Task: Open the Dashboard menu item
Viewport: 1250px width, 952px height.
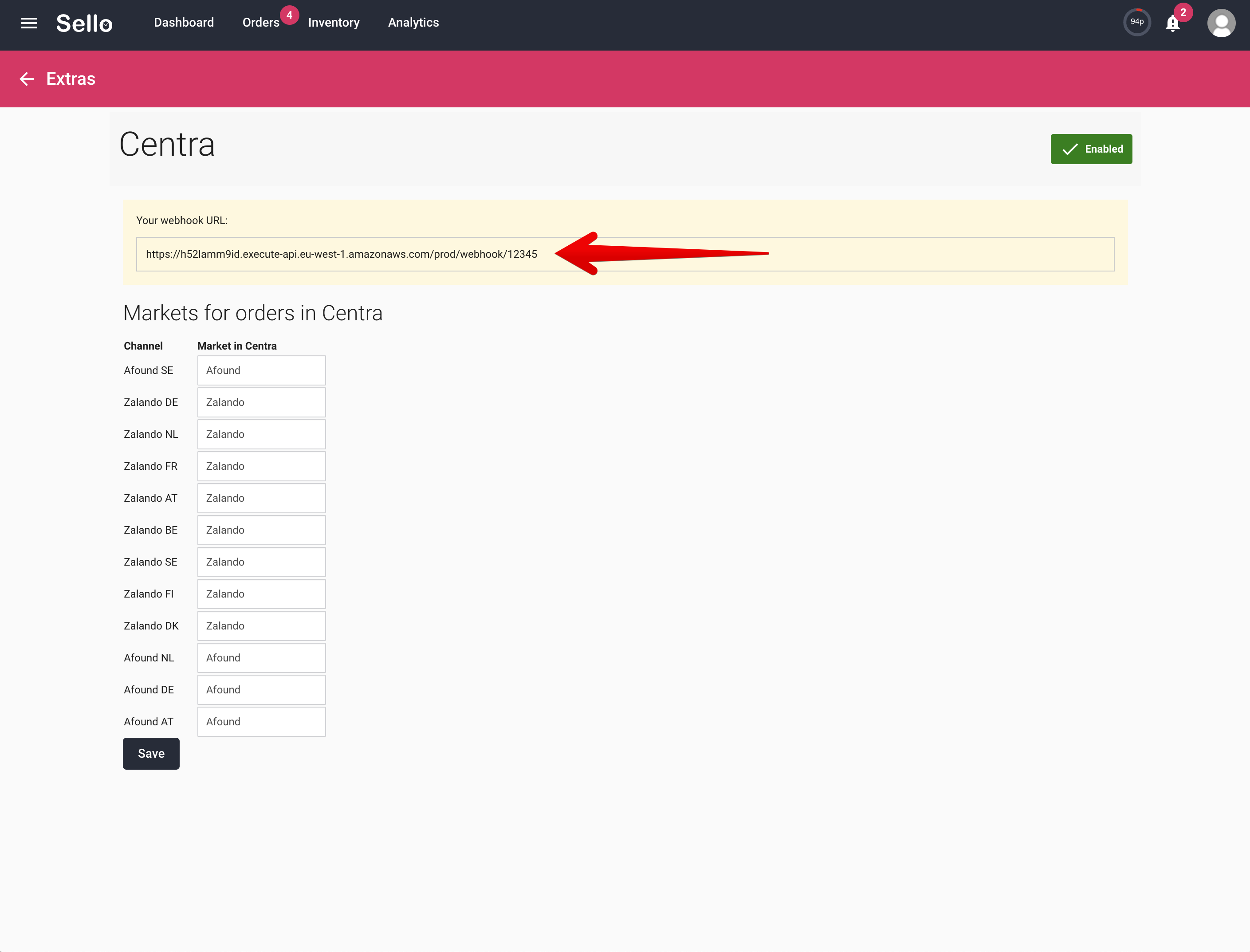Action: tap(184, 23)
